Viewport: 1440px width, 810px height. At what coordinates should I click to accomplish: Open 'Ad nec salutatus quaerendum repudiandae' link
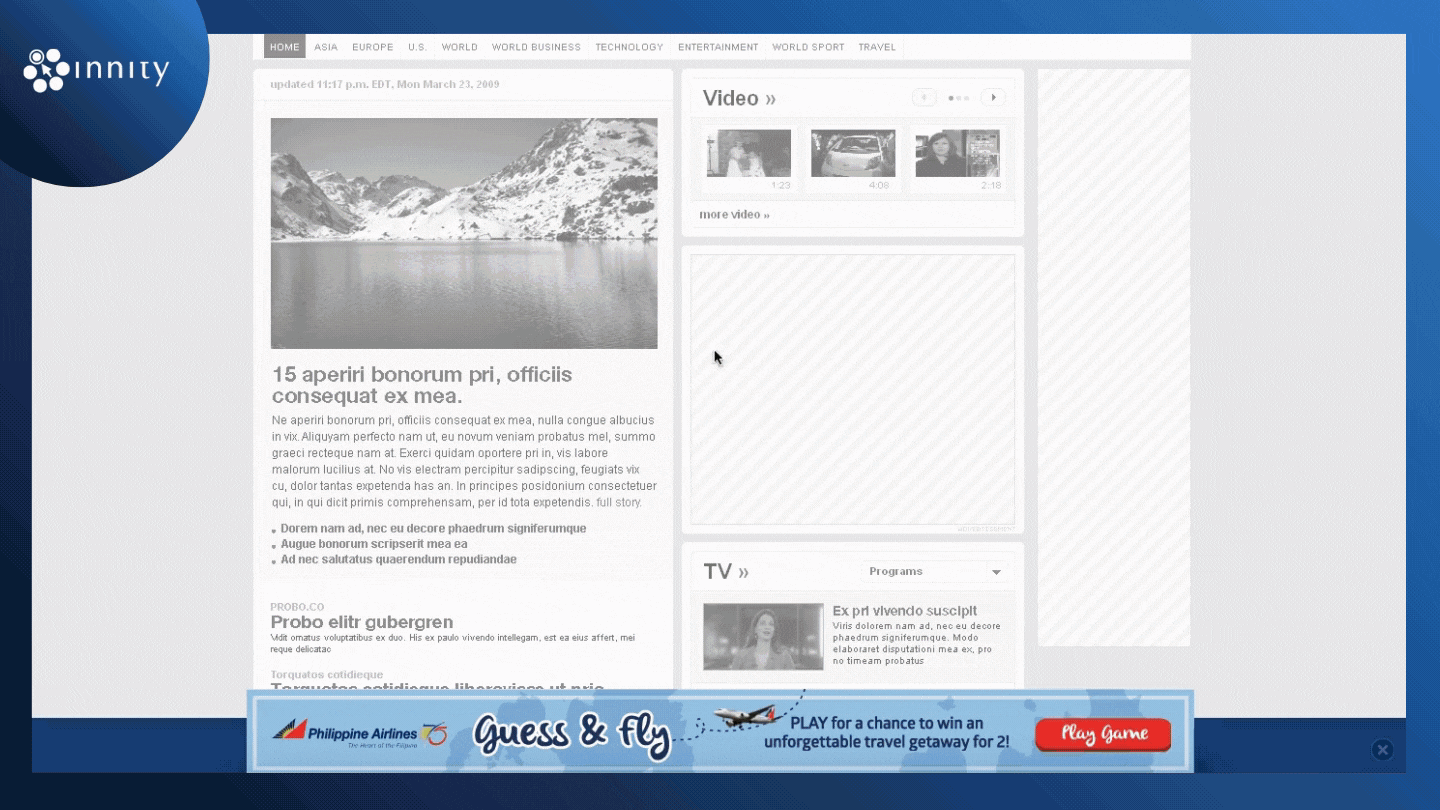(398, 560)
